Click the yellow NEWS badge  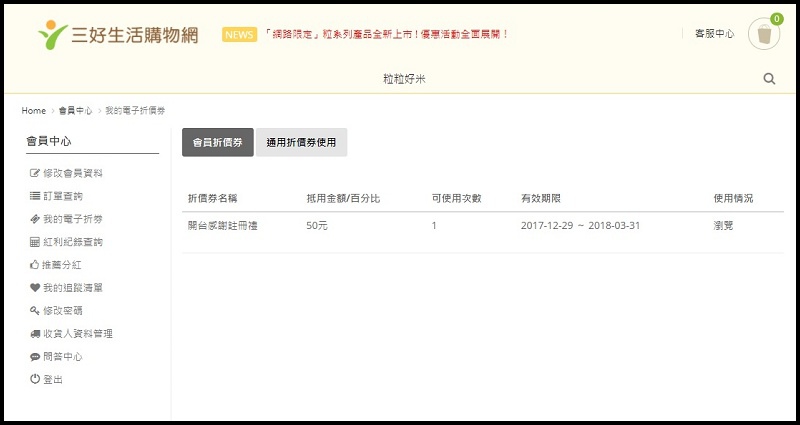[x=239, y=34]
